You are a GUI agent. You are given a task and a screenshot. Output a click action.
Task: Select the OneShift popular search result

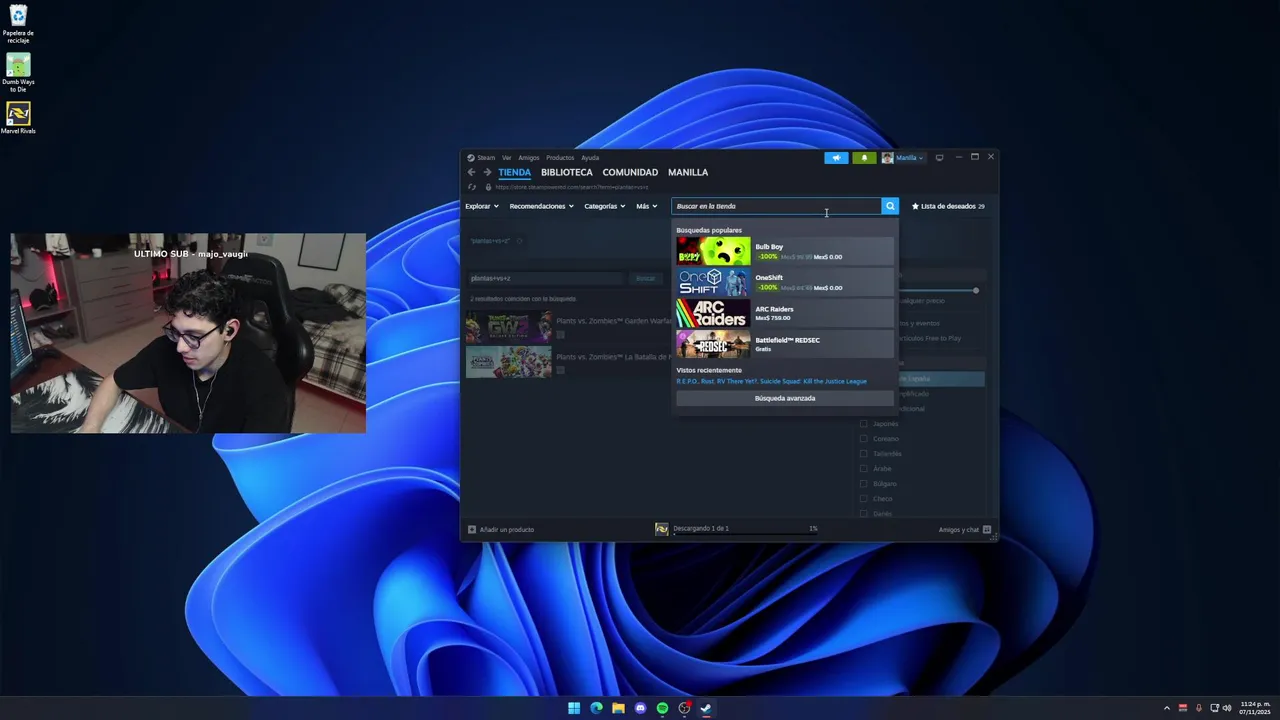(785, 282)
